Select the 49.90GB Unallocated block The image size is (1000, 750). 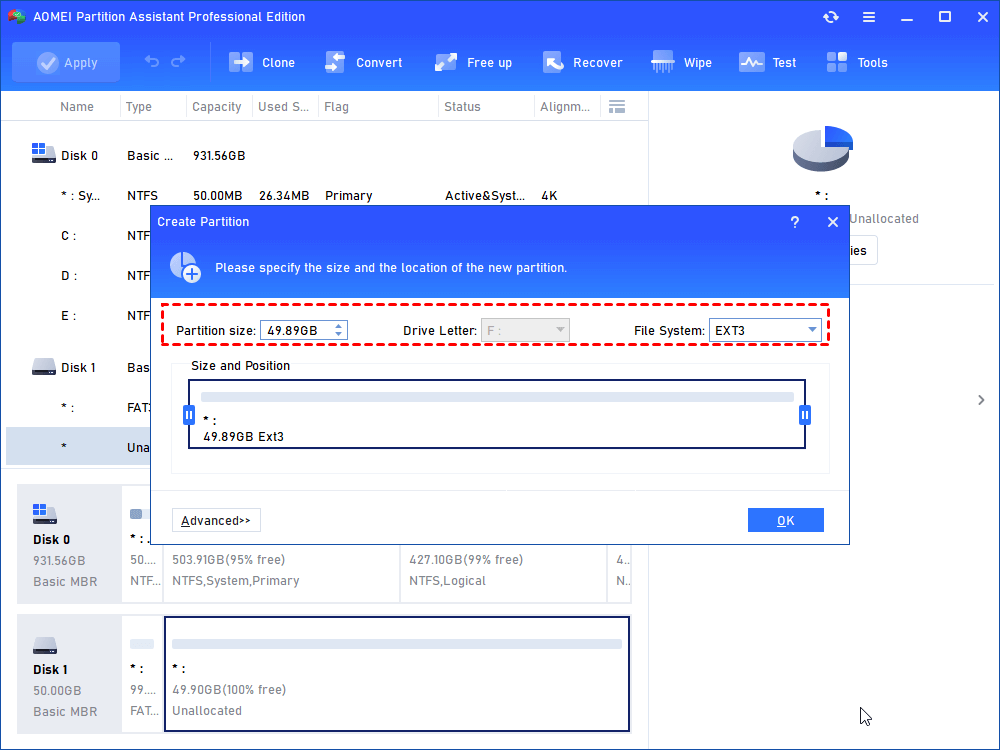click(x=397, y=674)
